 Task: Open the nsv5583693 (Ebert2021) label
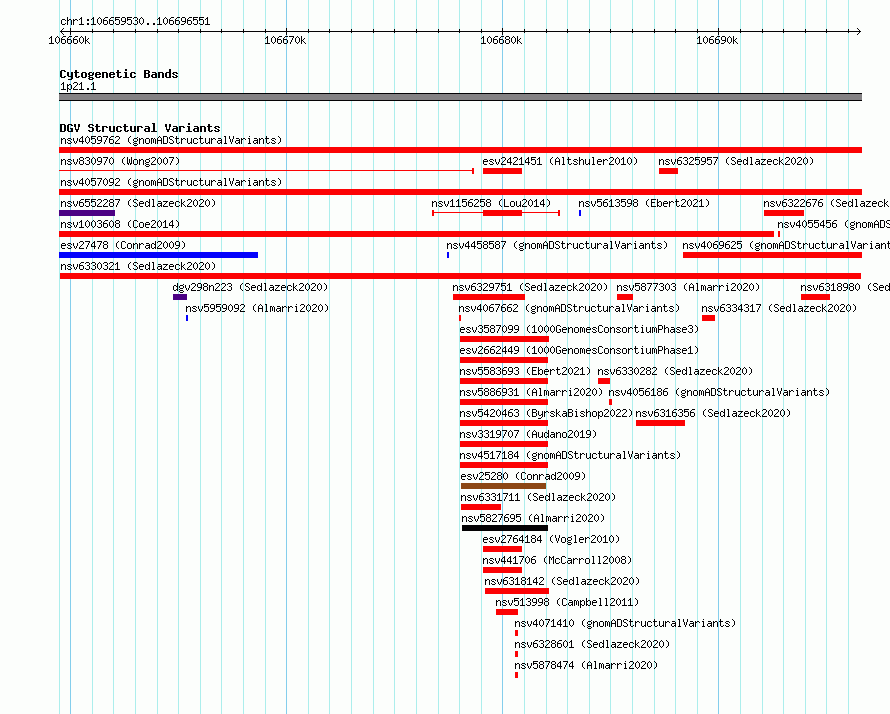525,371
